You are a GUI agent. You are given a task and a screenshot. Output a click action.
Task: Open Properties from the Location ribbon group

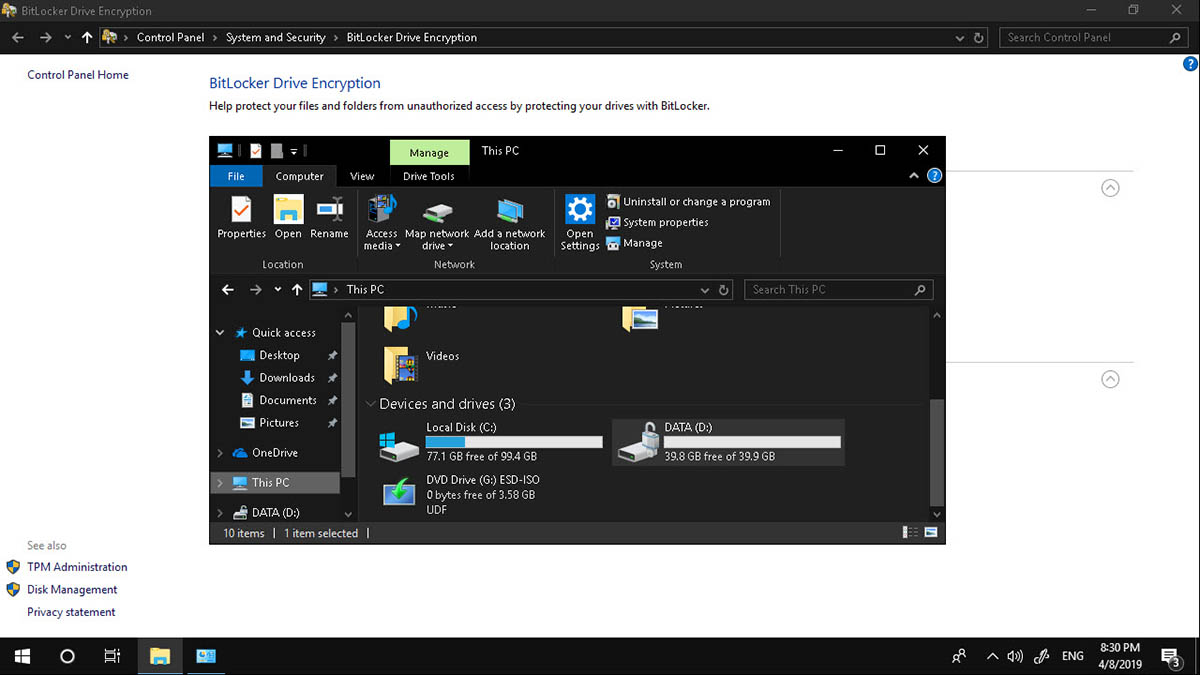(242, 218)
